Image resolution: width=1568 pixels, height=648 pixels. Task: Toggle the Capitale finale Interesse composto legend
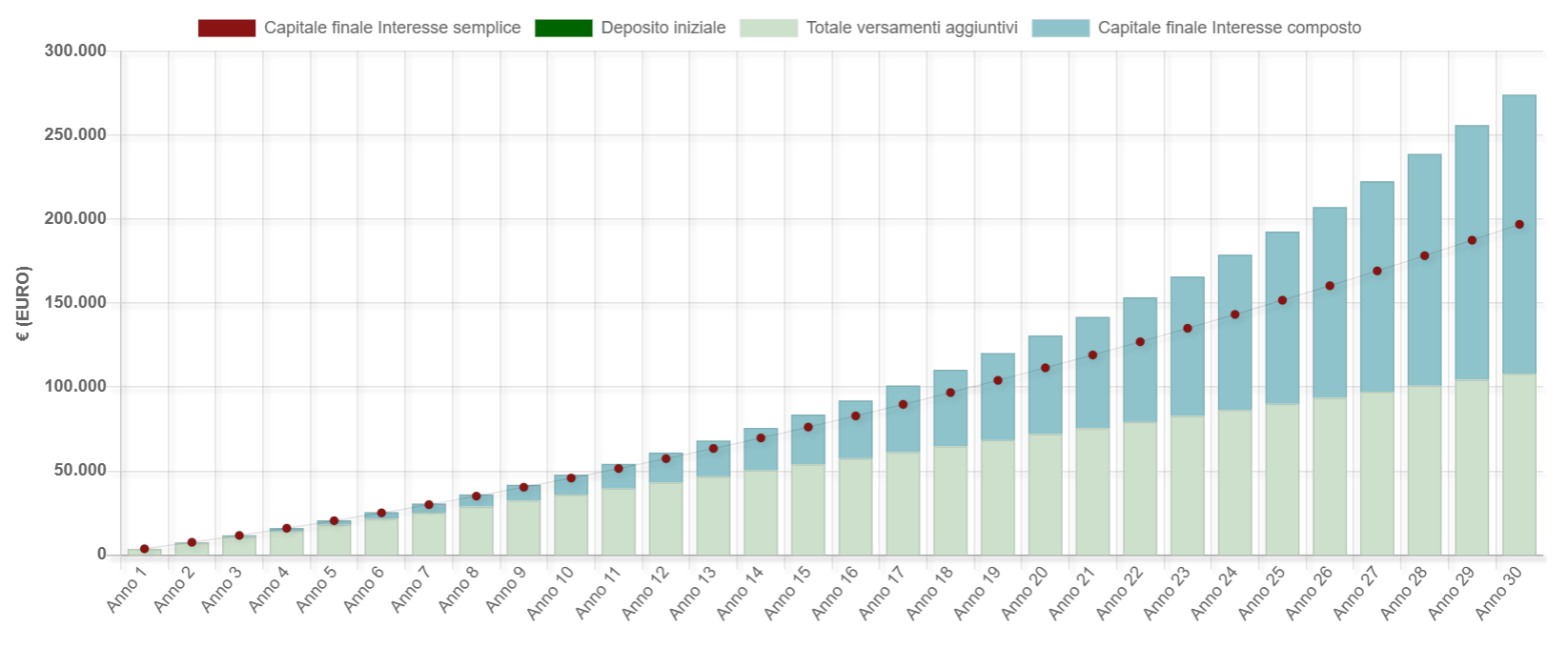coord(1196,28)
